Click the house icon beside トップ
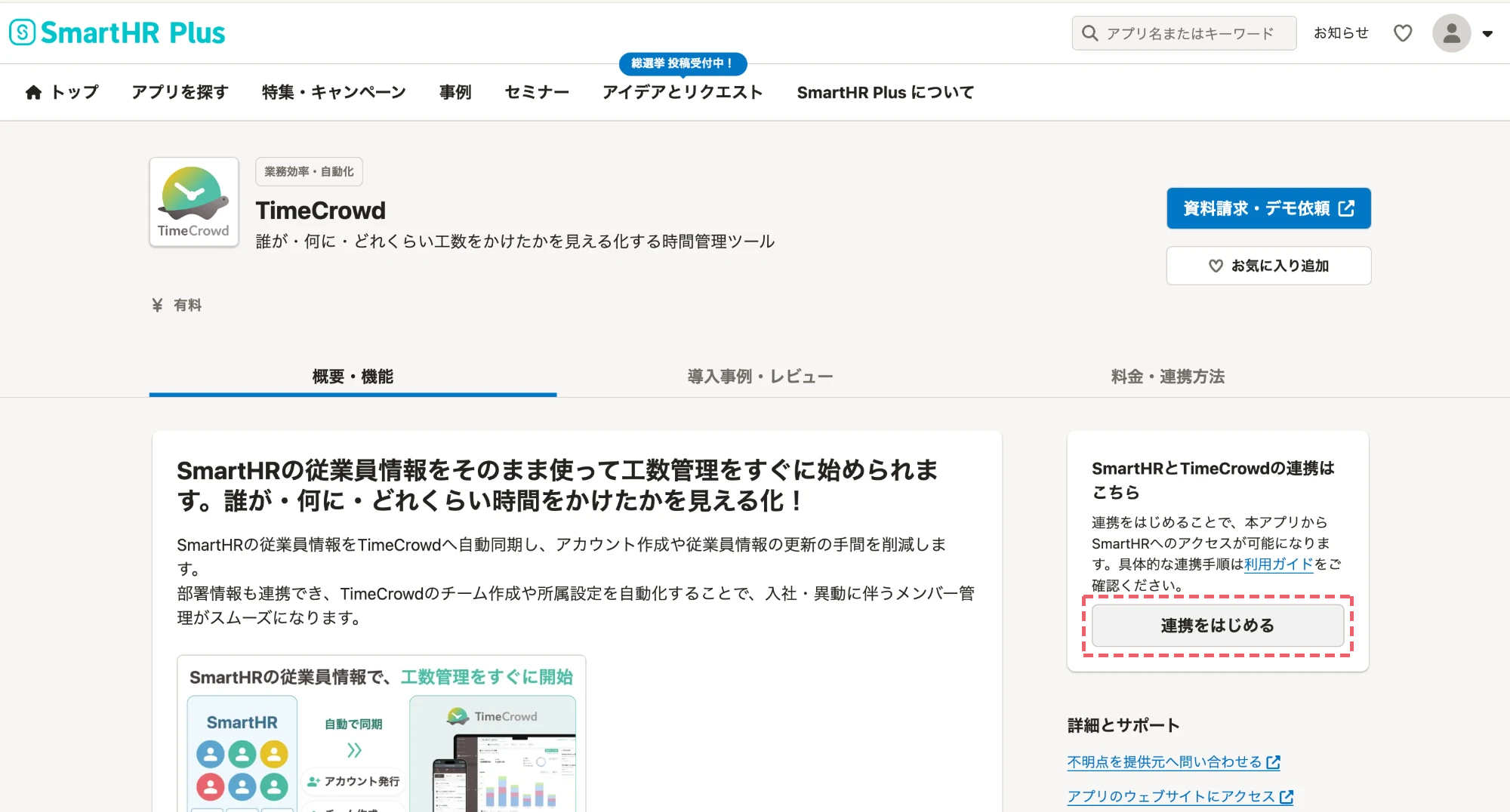 [x=33, y=92]
